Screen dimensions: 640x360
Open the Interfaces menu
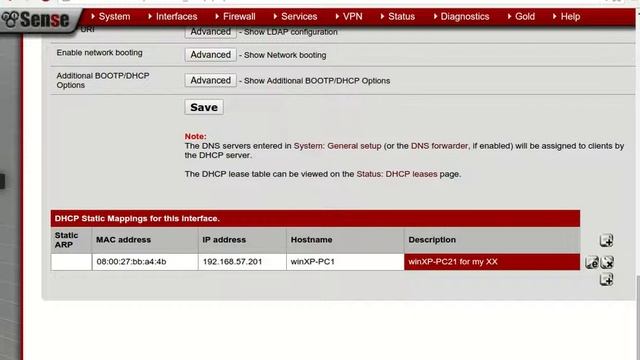coord(173,16)
